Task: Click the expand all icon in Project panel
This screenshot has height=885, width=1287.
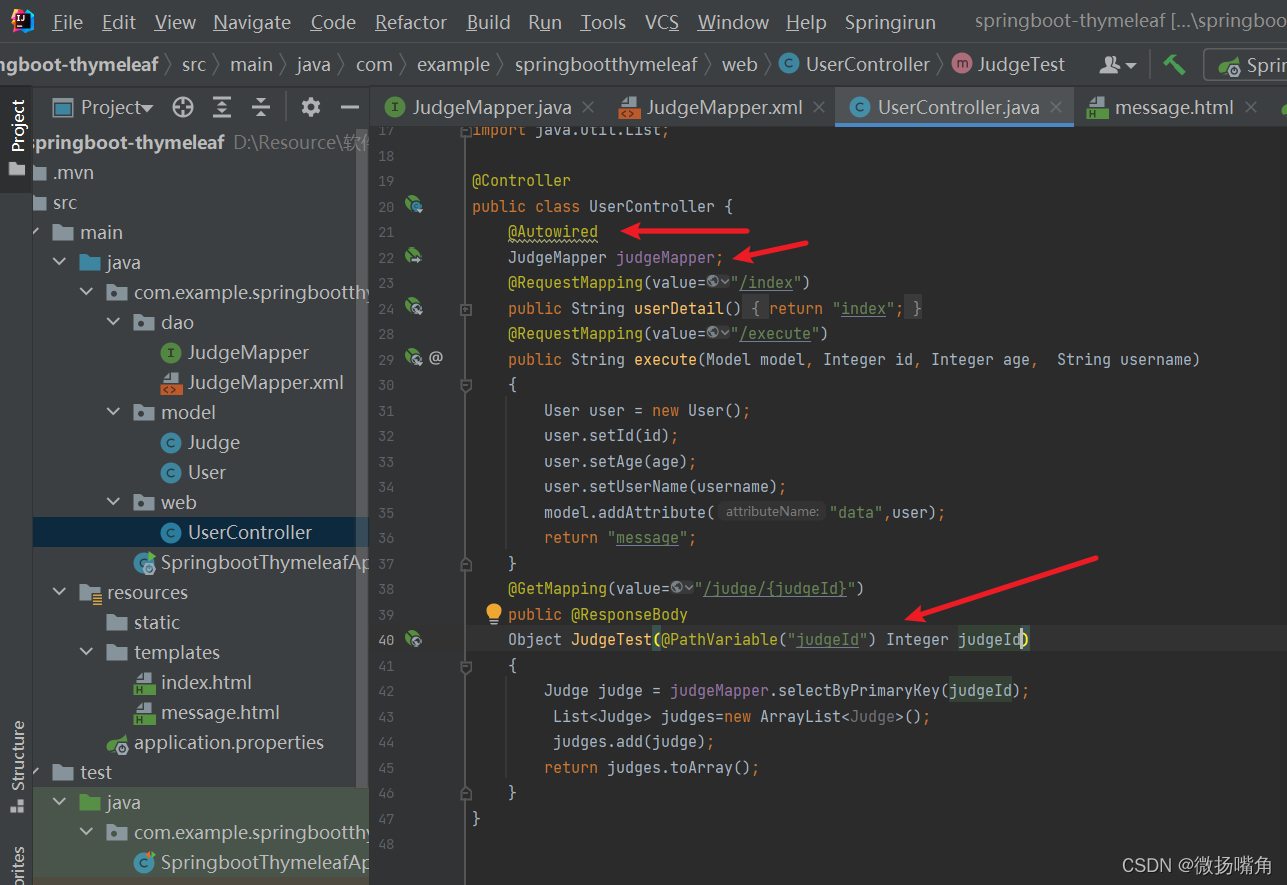Action: point(222,107)
